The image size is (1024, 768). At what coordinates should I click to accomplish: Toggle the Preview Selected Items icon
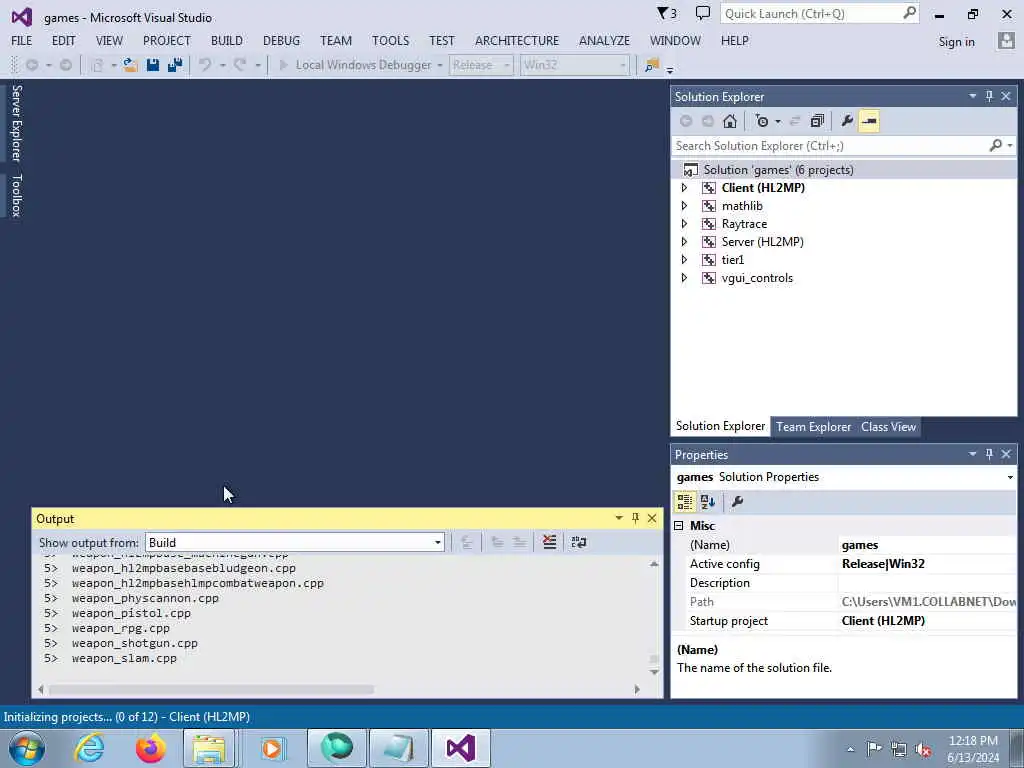point(869,121)
